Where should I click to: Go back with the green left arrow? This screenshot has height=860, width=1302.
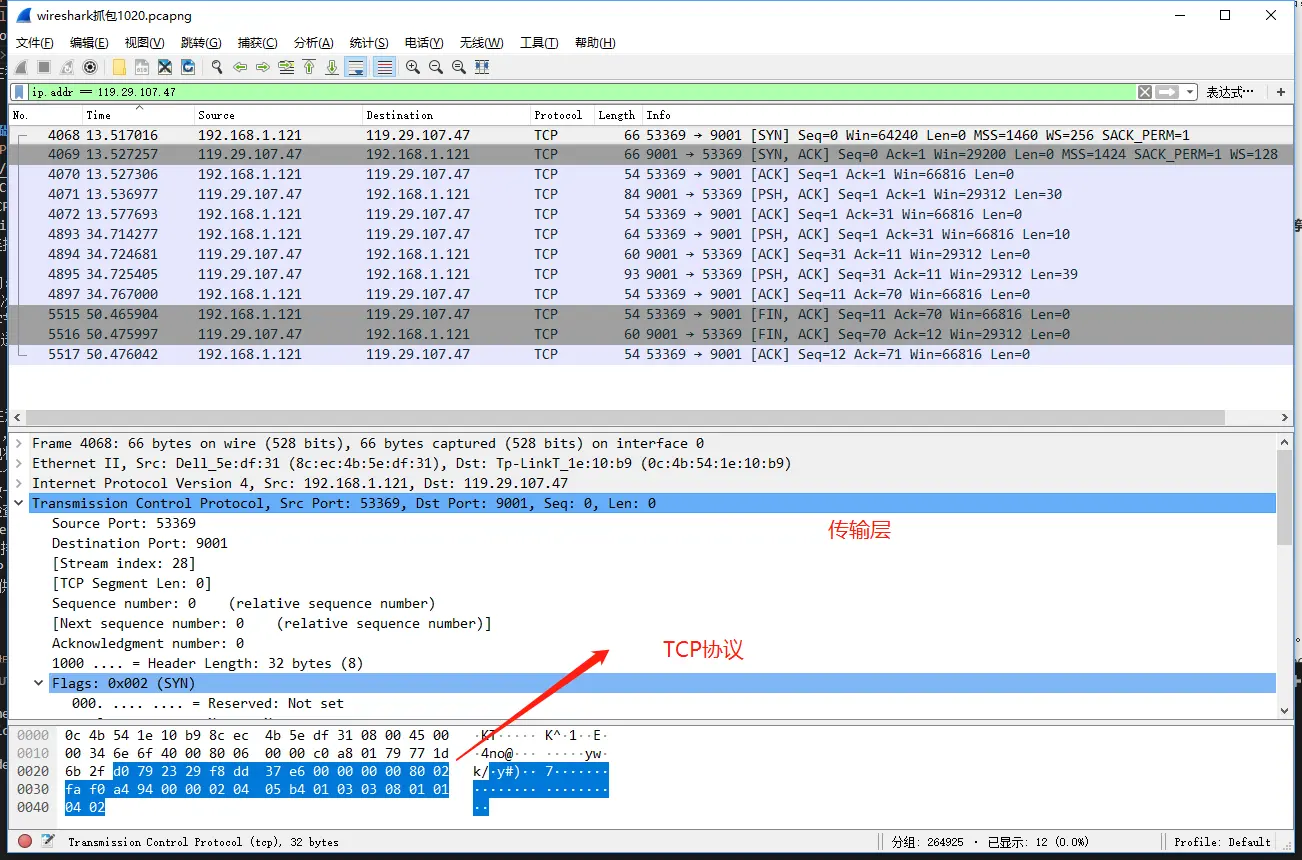coord(240,67)
